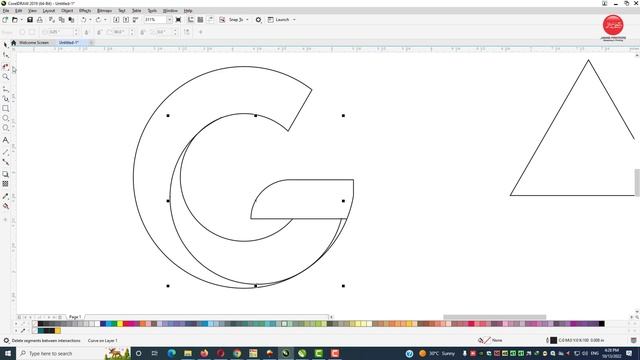640x360 pixels.
Task: Click the New document icon
Action: pyautogui.click(x=5, y=20)
